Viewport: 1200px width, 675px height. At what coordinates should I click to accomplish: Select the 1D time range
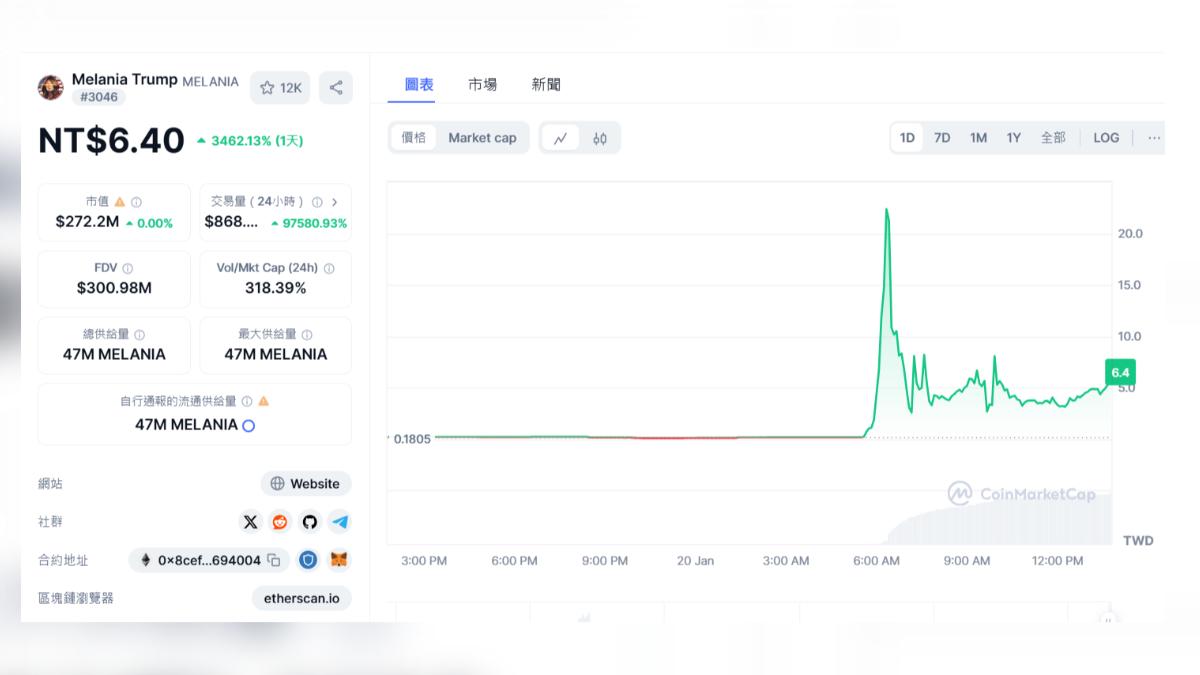pyautogui.click(x=907, y=138)
